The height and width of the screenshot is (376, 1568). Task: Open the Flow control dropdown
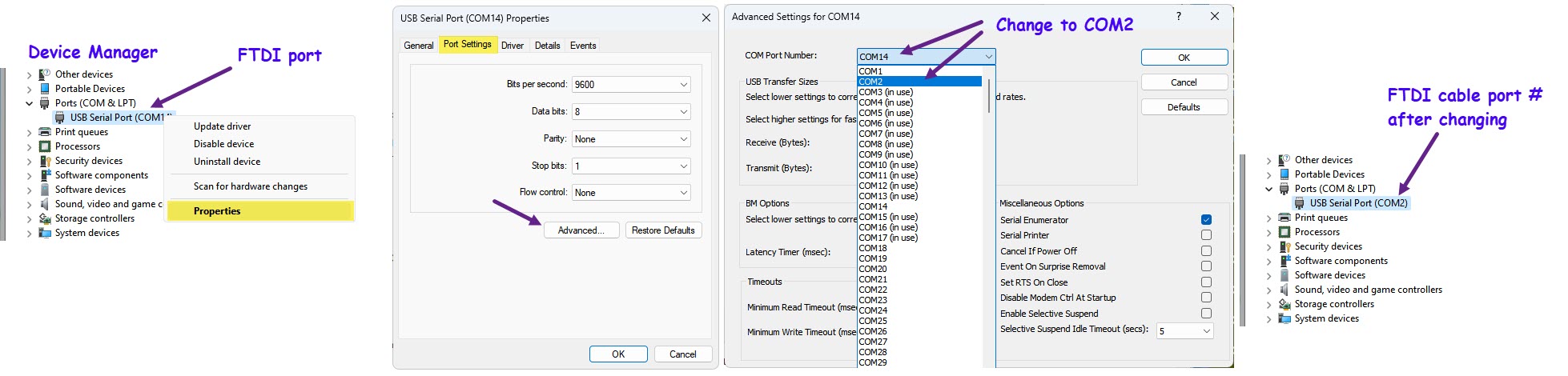631,192
